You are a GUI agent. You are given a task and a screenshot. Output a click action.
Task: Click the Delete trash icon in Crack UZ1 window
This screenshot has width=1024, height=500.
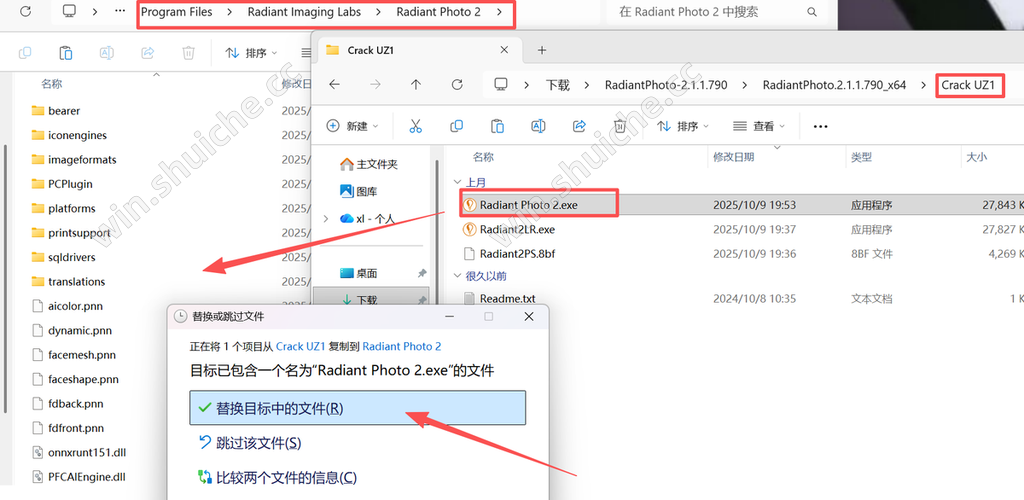[620, 126]
